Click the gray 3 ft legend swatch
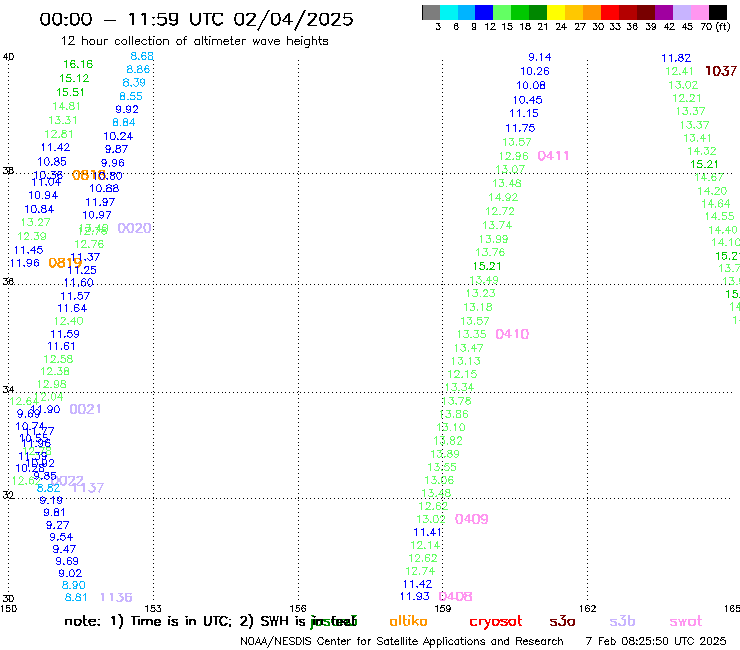Viewport: 740px width, 650px height. coord(431,12)
